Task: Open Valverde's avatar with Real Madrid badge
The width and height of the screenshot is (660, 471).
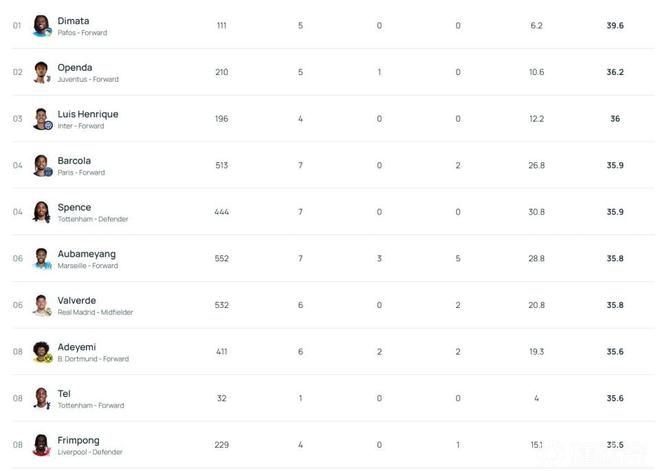Action: click(42, 305)
